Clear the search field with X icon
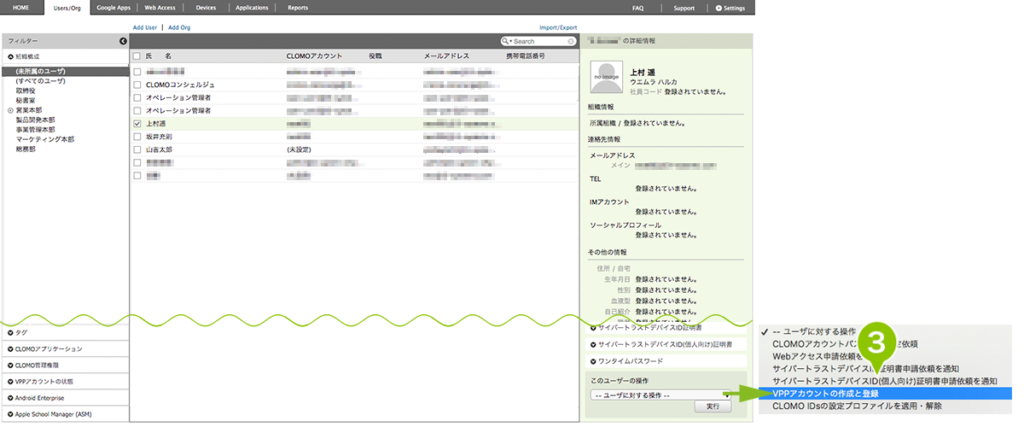Viewport: 1024px width, 427px height. tap(571, 42)
